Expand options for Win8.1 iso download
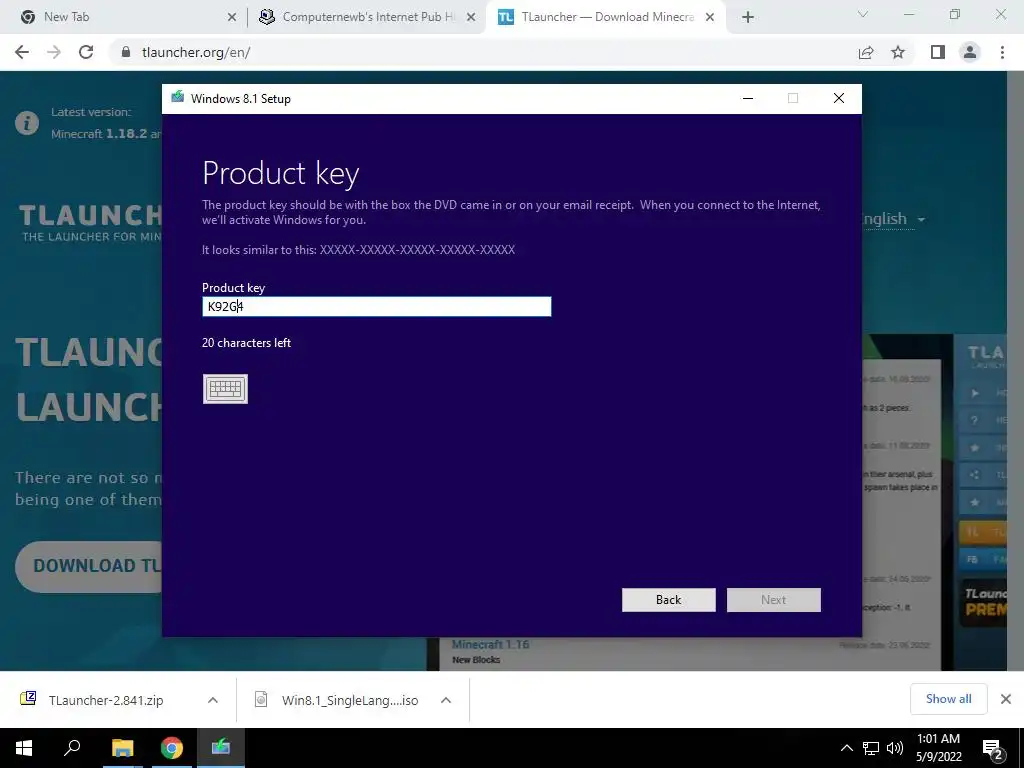Image resolution: width=1024 pixels, height=768 pixels. click(x=446, y=700)
